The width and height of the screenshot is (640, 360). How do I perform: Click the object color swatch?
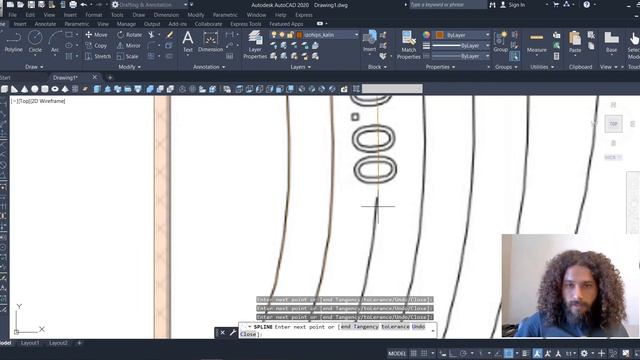pyautogui.click(x=440, y=35)
